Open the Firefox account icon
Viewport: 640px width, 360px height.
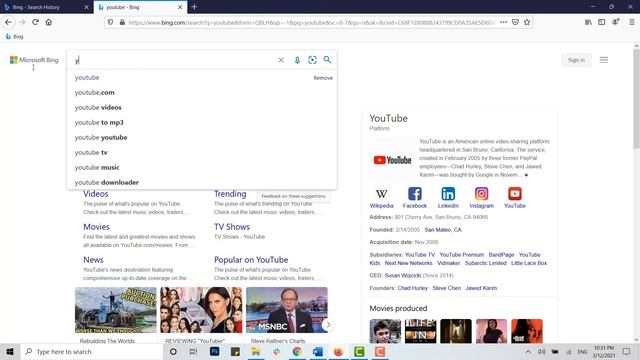click(x=615, y=22)
